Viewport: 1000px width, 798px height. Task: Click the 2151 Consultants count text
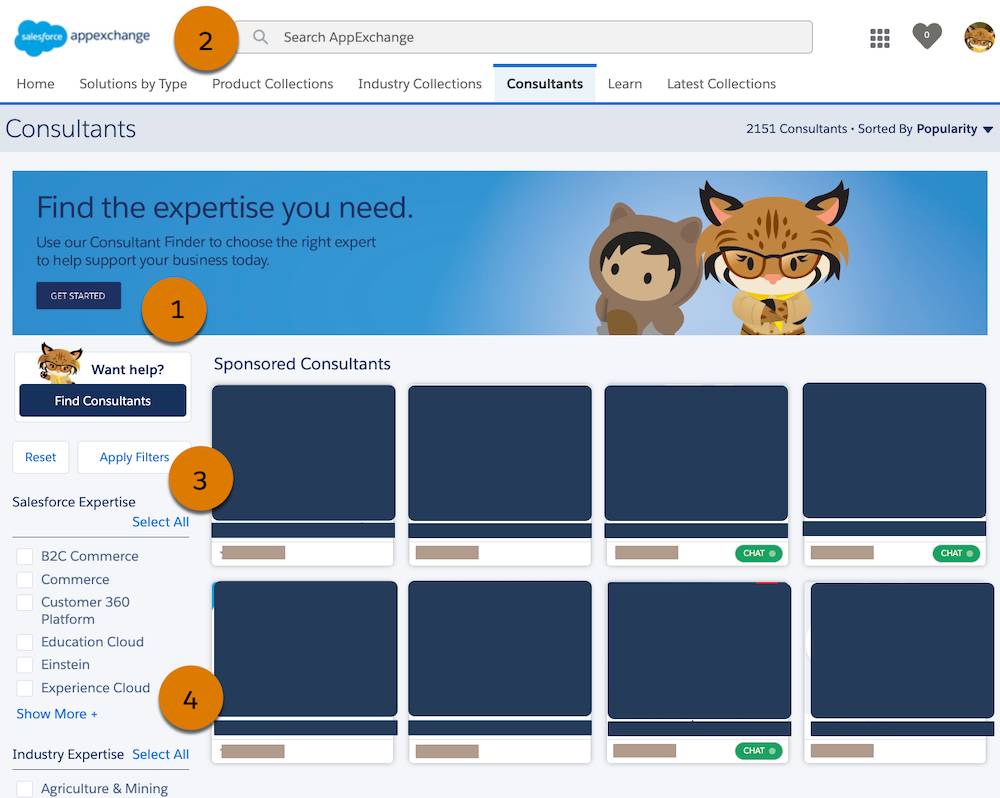[x=797, y=129]
